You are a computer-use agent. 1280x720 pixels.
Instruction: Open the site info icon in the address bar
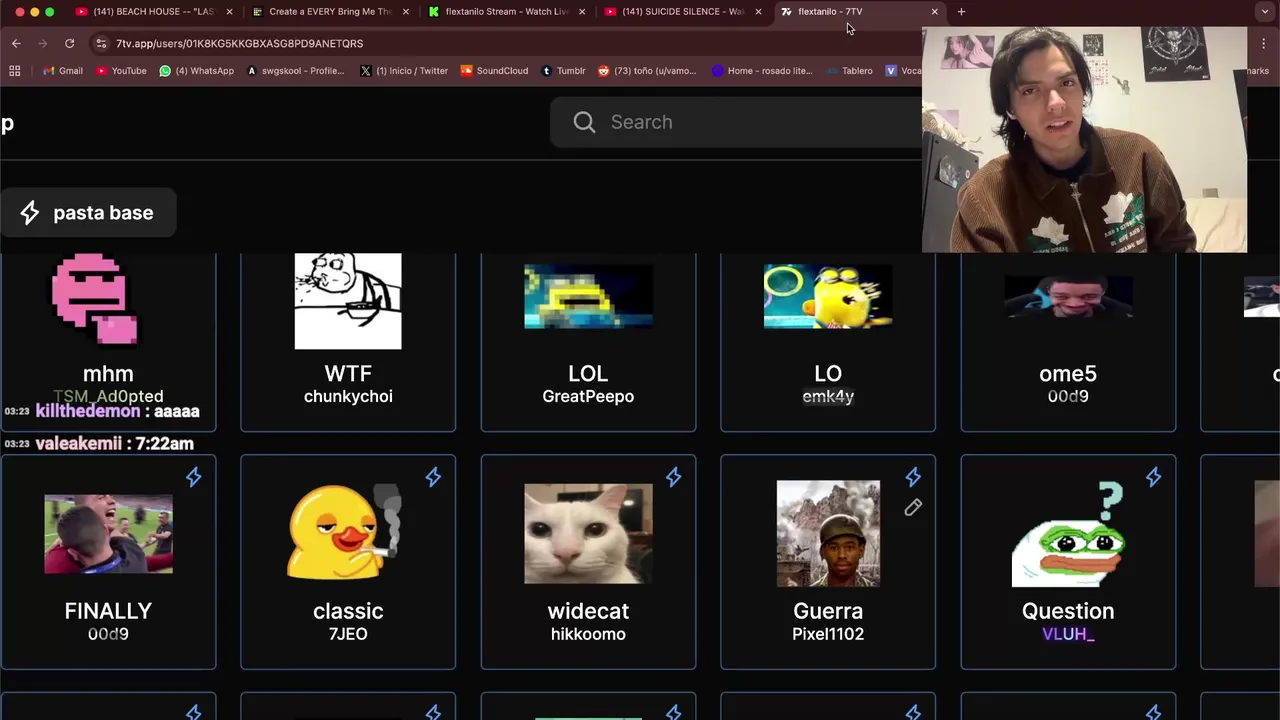pos(99,43)
